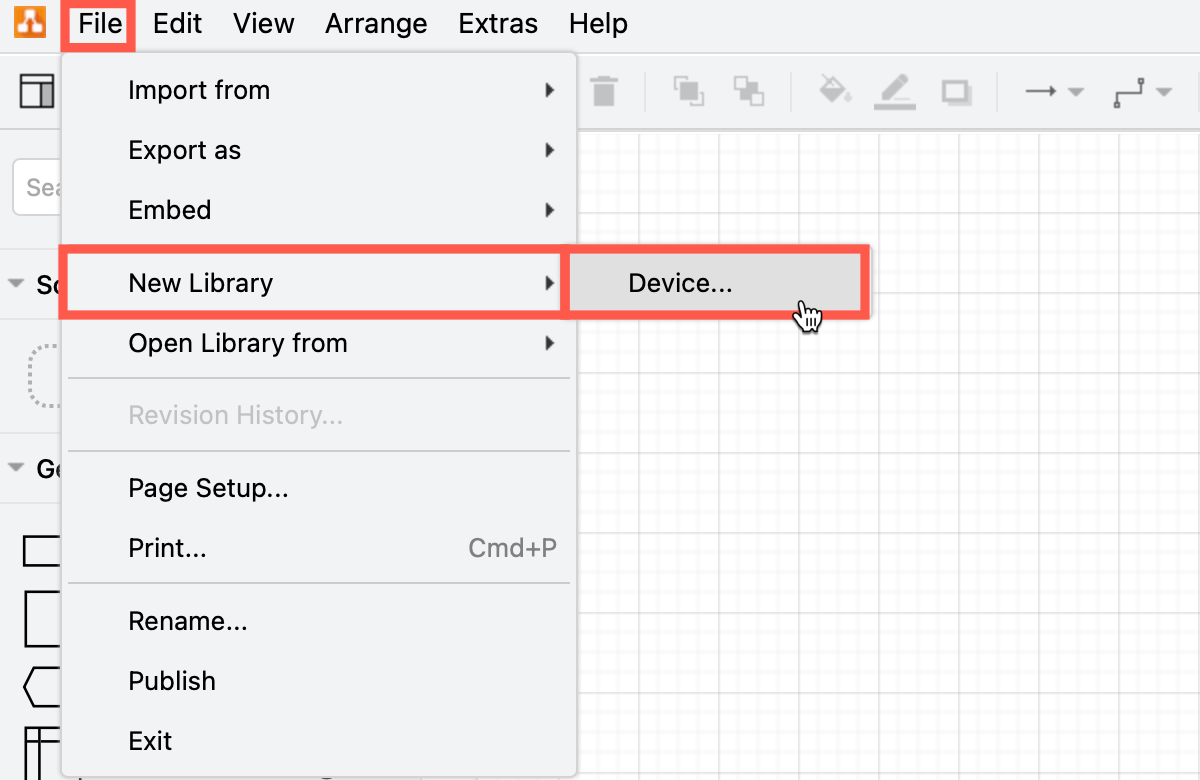This screenshot has height=780, width=1200.
Task: Toggle the format panel icon
Action: click(37, 91)
